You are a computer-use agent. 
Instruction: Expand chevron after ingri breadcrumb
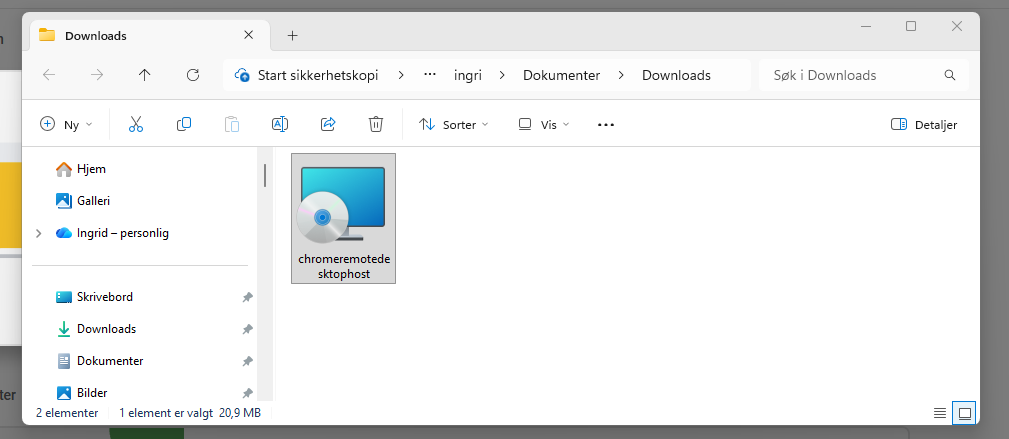pyautogui.click(x=503, y=75)
